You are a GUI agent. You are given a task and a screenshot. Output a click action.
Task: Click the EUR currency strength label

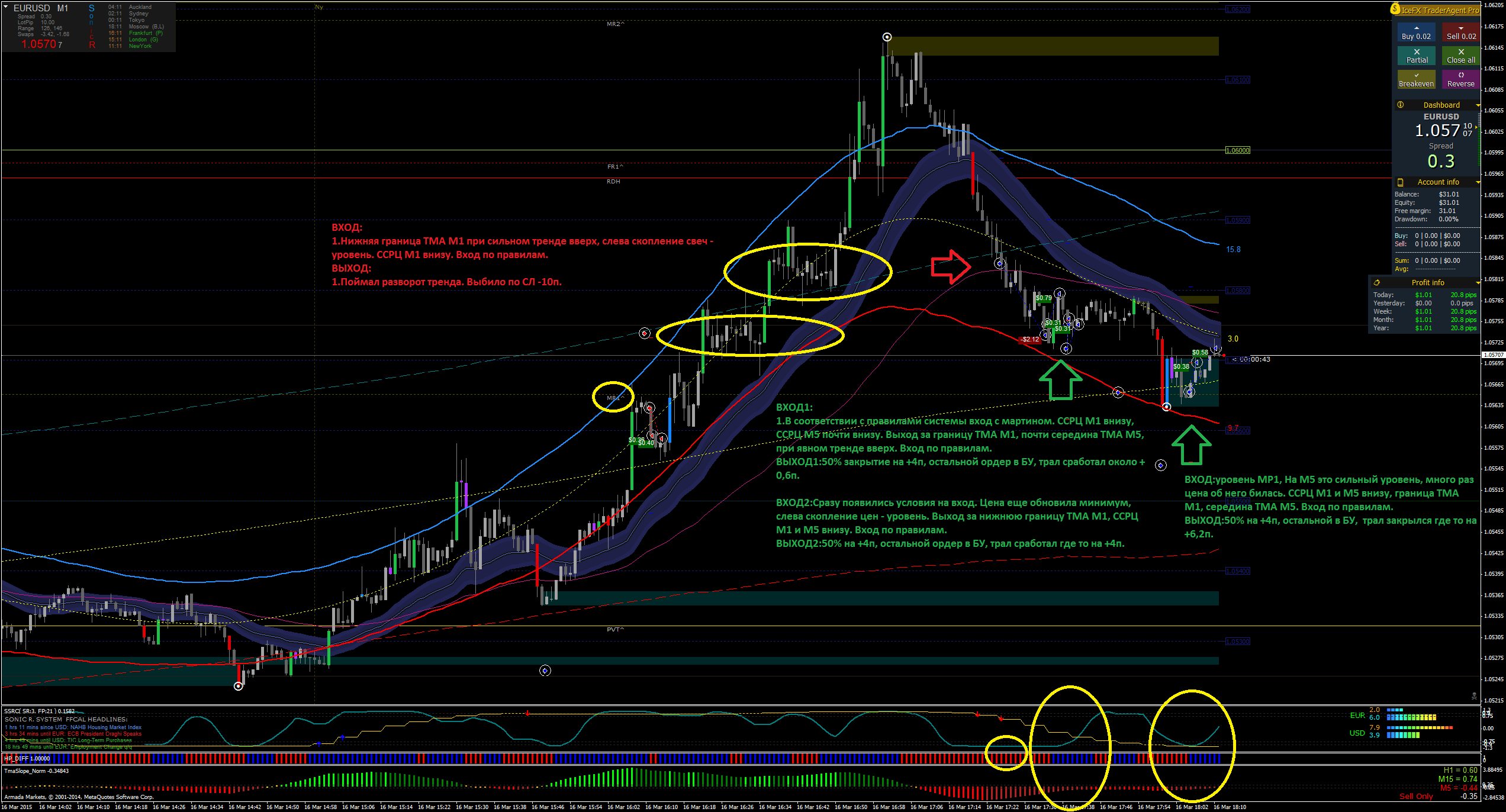click(1357, 716)
